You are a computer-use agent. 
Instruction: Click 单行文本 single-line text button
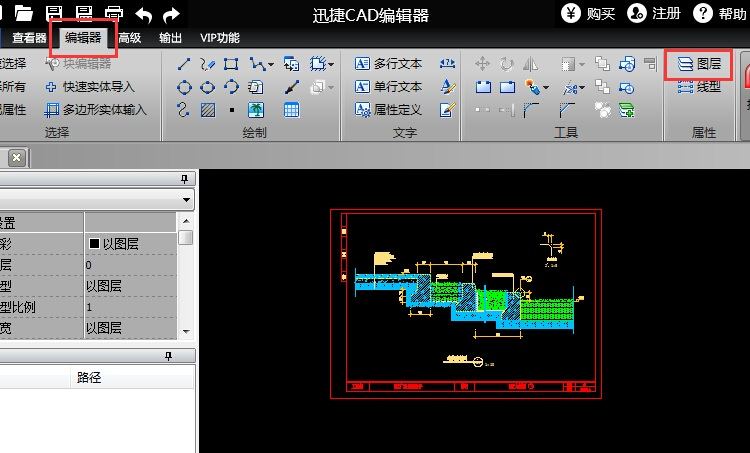coord(388,87)
